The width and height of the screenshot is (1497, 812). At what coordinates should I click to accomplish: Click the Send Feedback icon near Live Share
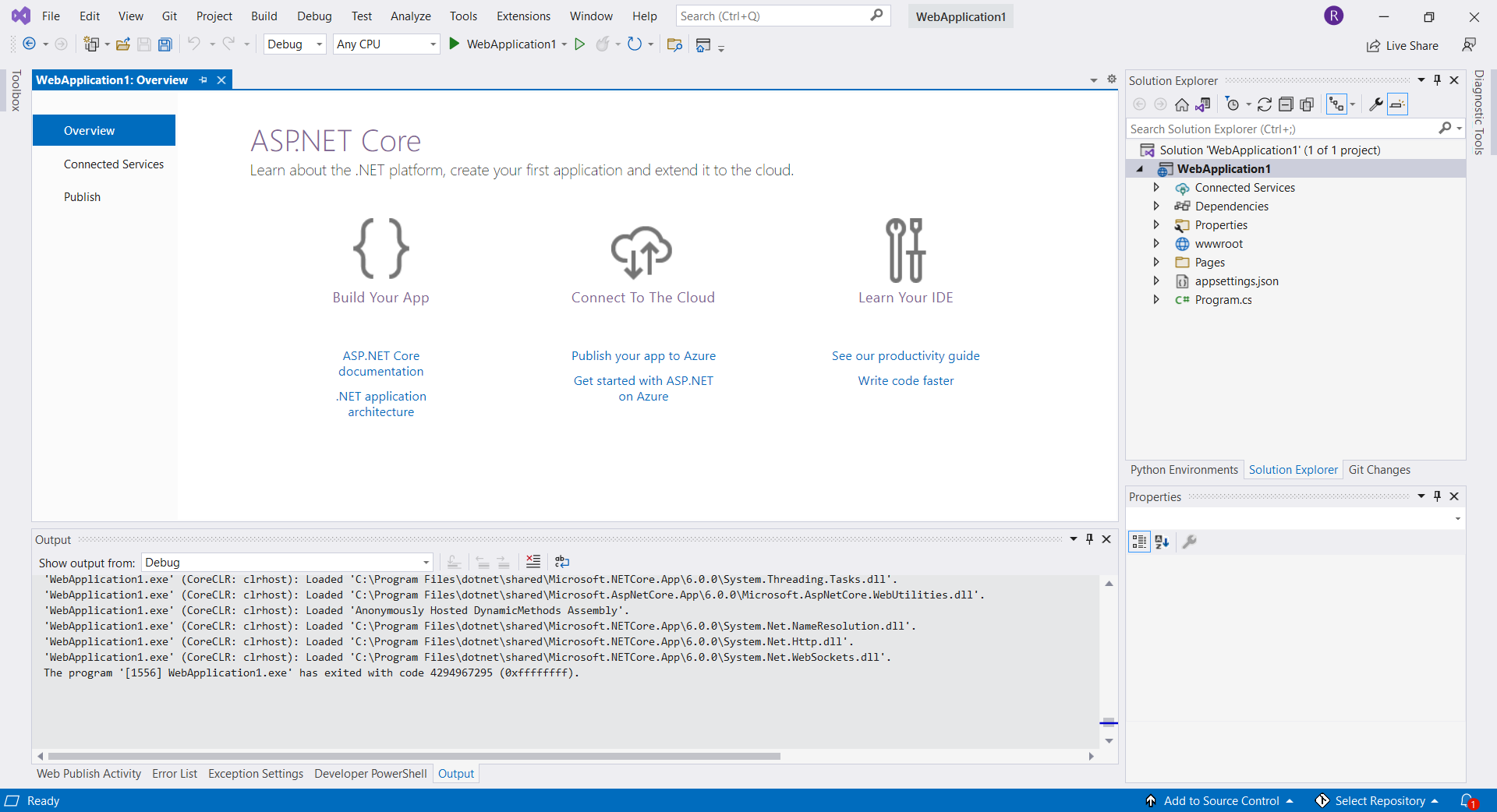click(1469, 45)
